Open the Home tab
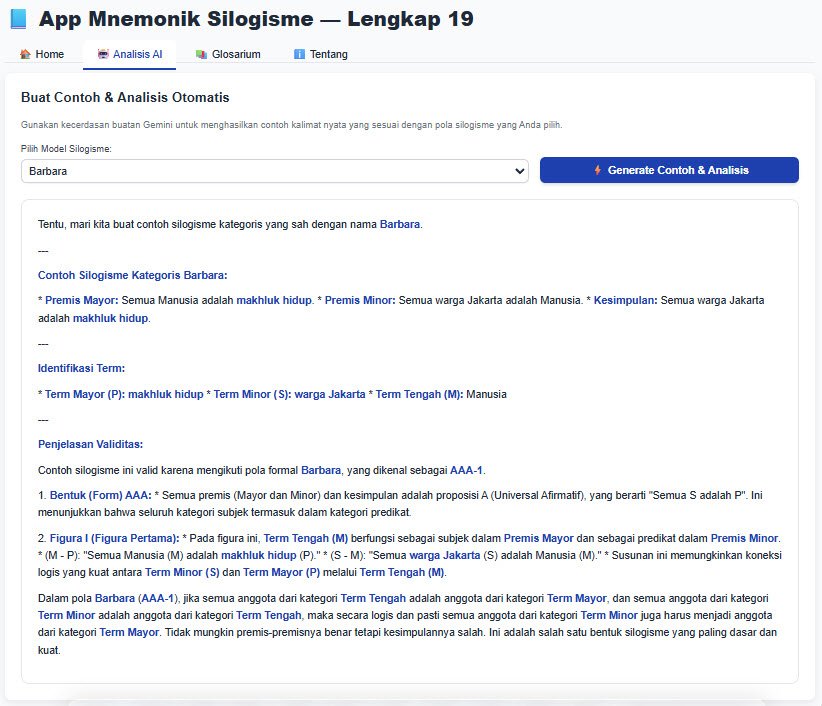 [42, 54]
